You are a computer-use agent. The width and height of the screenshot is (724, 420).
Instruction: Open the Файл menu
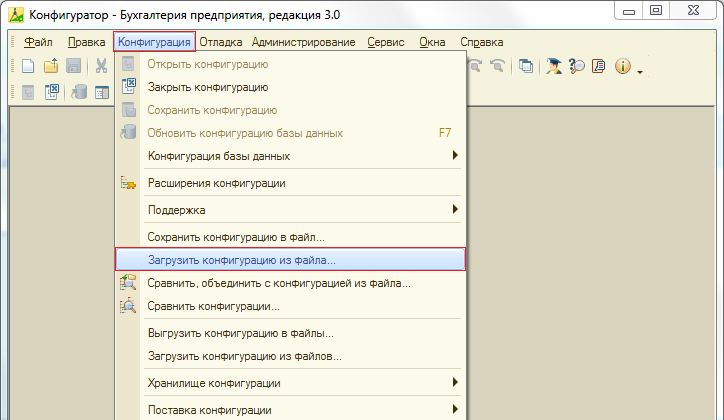pyautogui.click(x=38, y=42)
